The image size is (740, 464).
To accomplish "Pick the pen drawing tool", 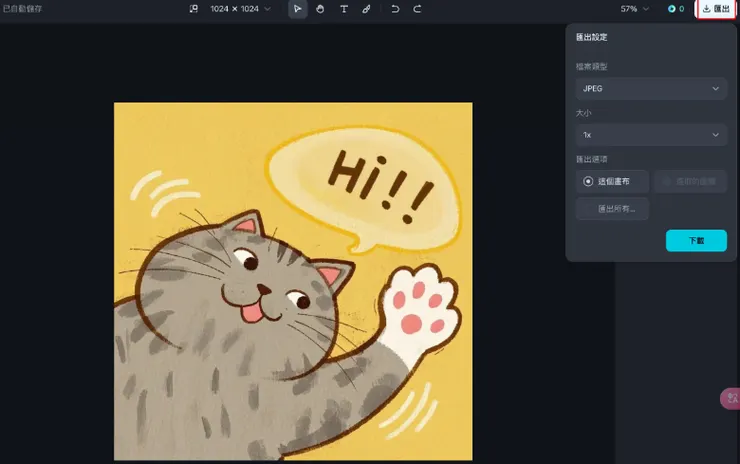I will tap(366, 9).
